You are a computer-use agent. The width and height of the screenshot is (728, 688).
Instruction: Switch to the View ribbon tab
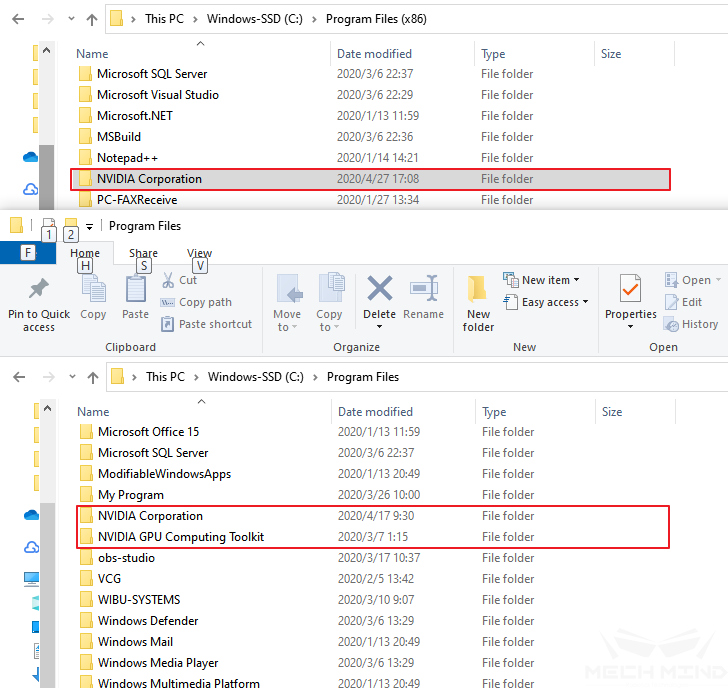200,253
